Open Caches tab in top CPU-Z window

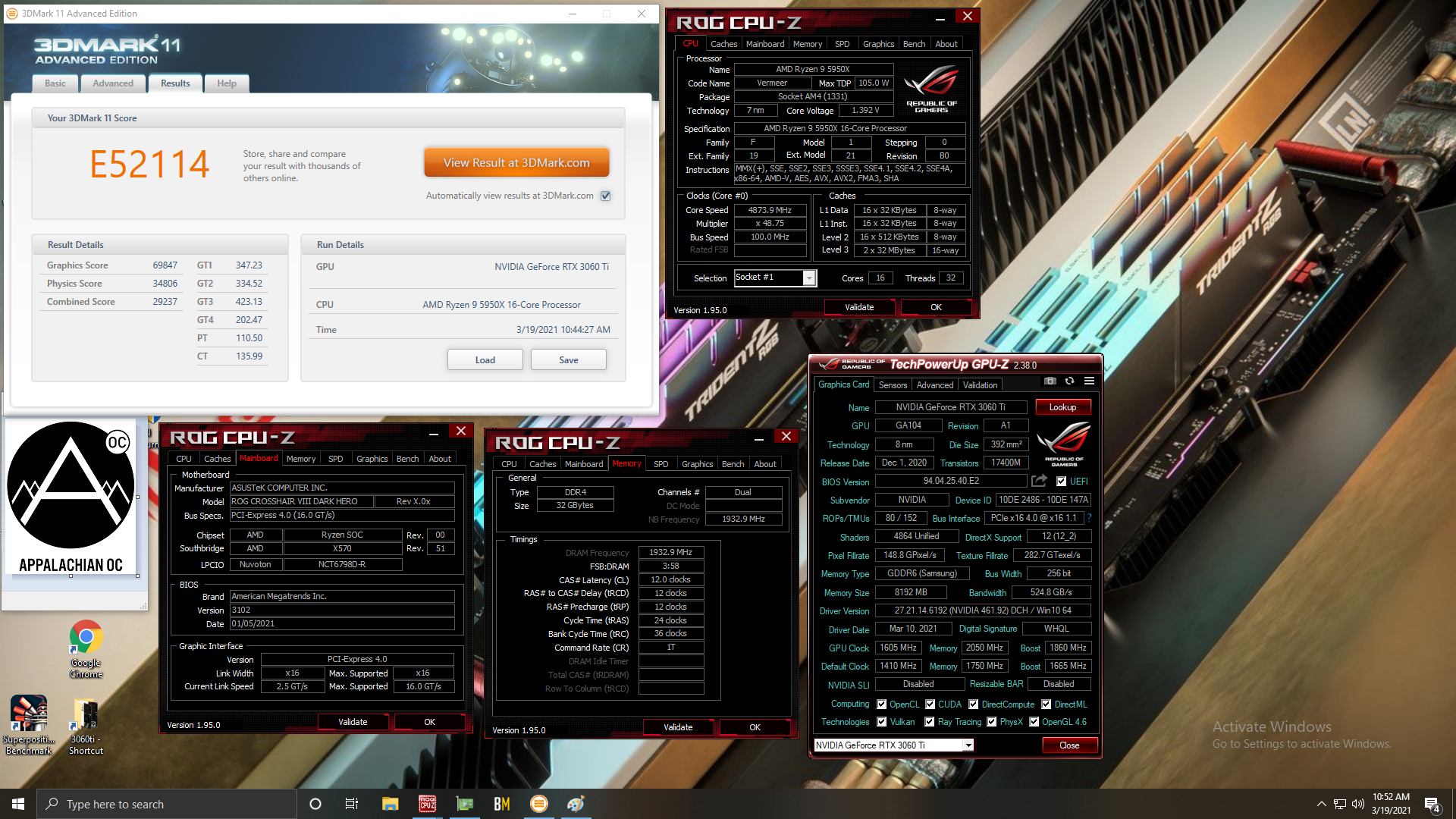(723, 44)
